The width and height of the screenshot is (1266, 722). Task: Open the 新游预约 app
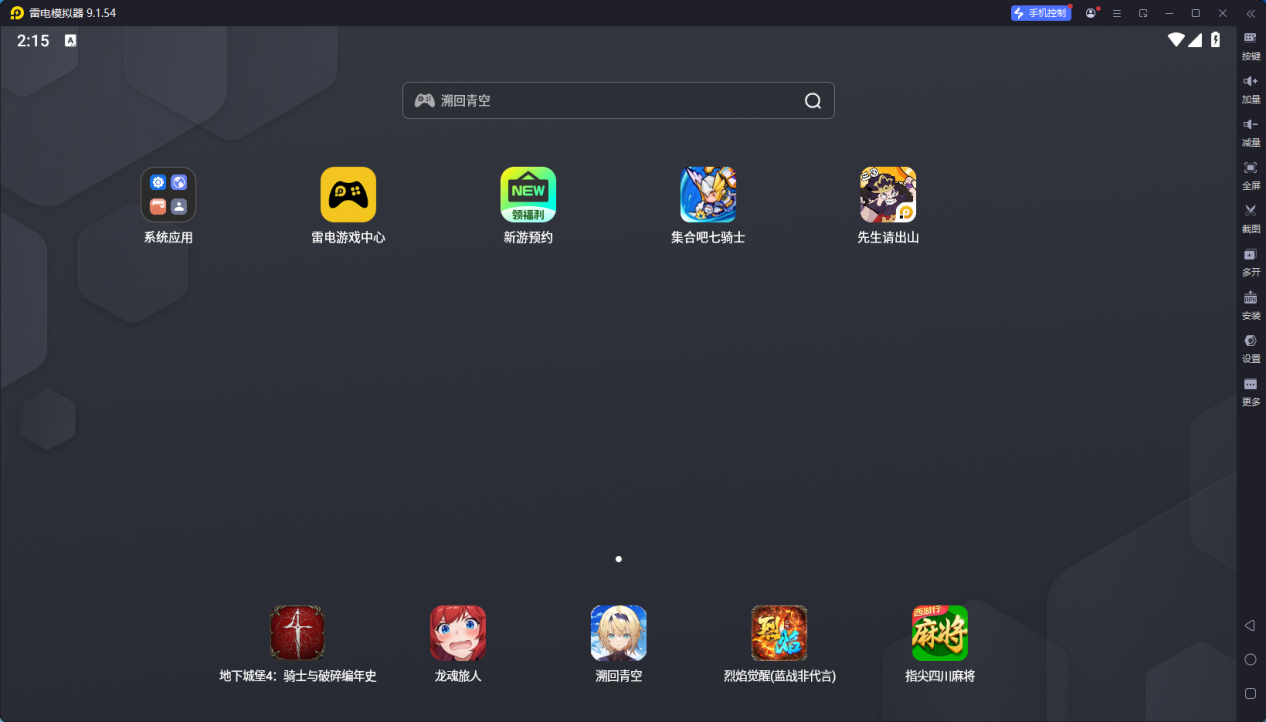(528, 194)
